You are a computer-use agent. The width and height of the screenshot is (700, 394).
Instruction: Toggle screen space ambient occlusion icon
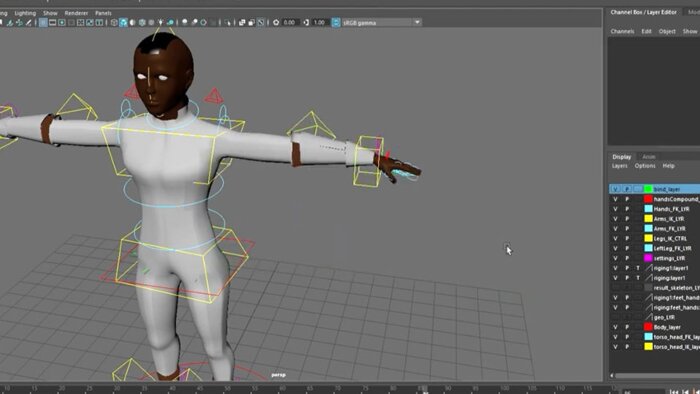pos(185,22)
